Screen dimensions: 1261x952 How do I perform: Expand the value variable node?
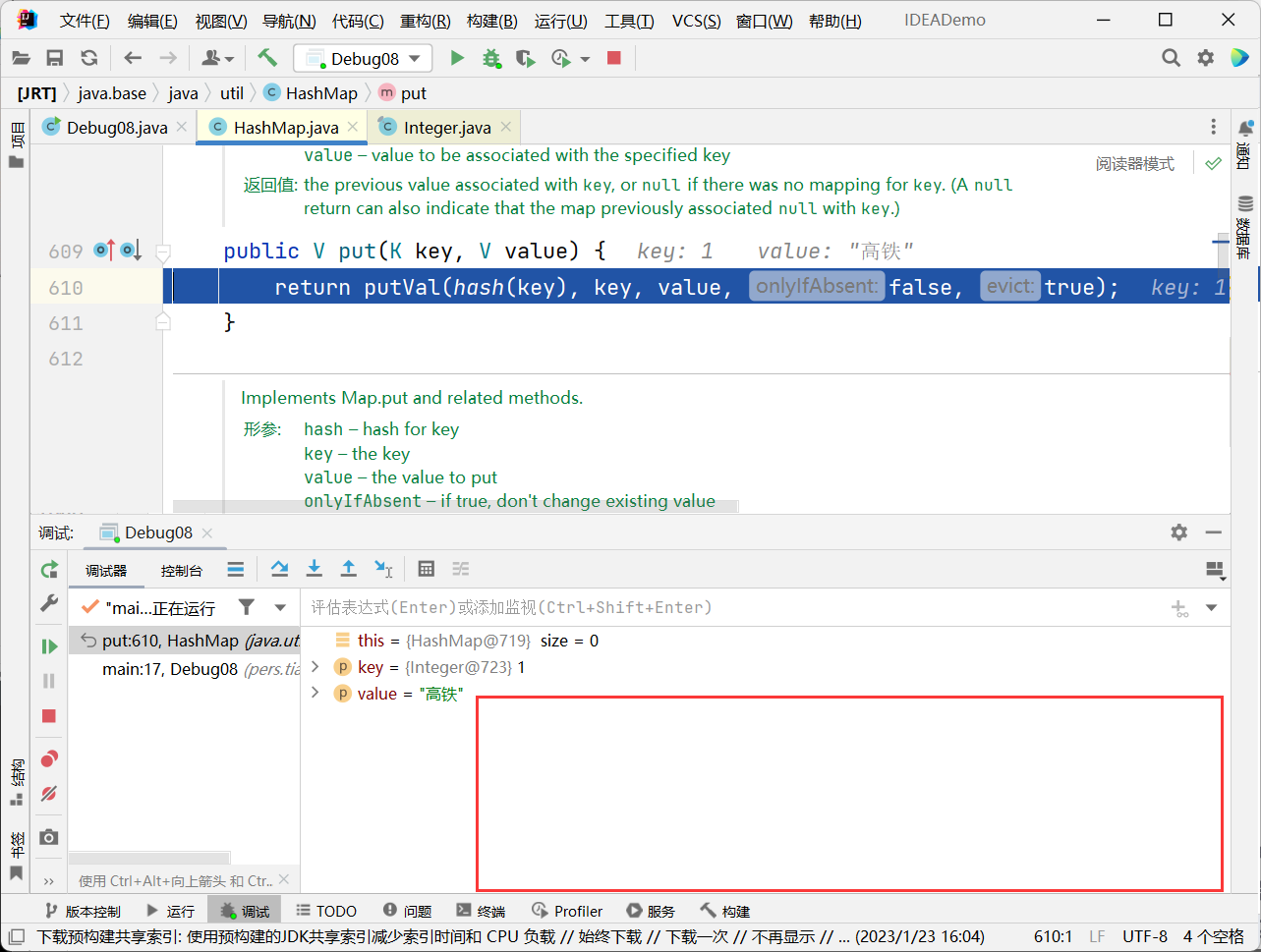pos(315,694)
